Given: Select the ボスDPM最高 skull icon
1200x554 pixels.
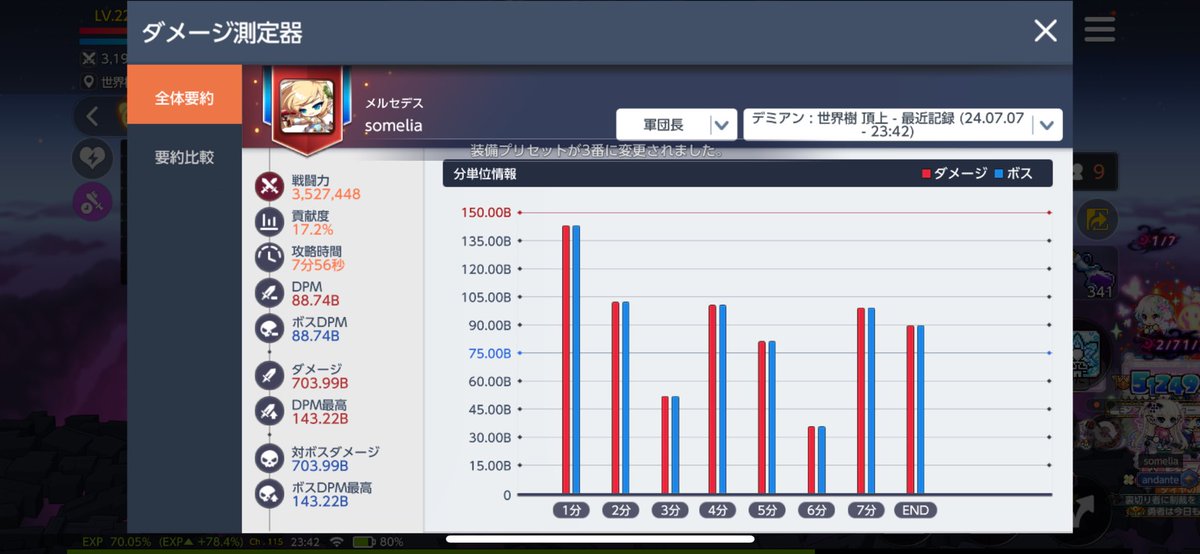Looking at the screenshot, I should 270,495.
